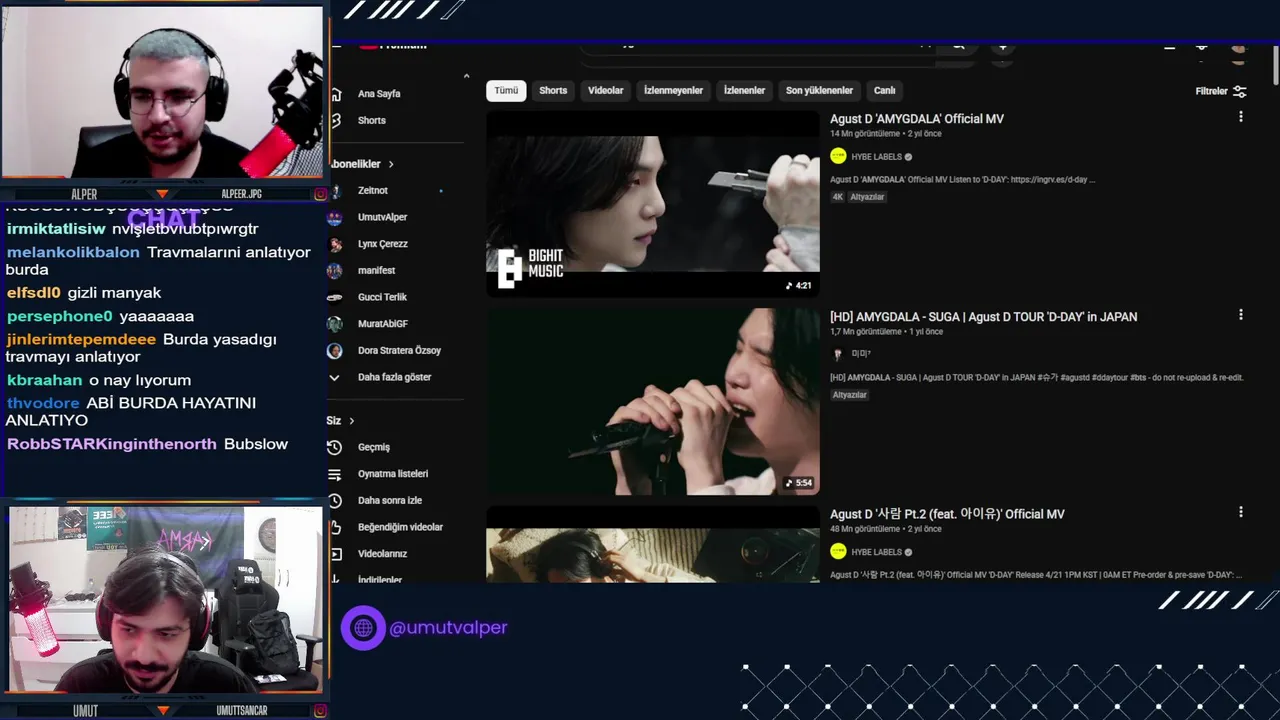Select the İzlenenler filter chip
This screenshot has height=720, width=1280.
(x=744, y=90)
